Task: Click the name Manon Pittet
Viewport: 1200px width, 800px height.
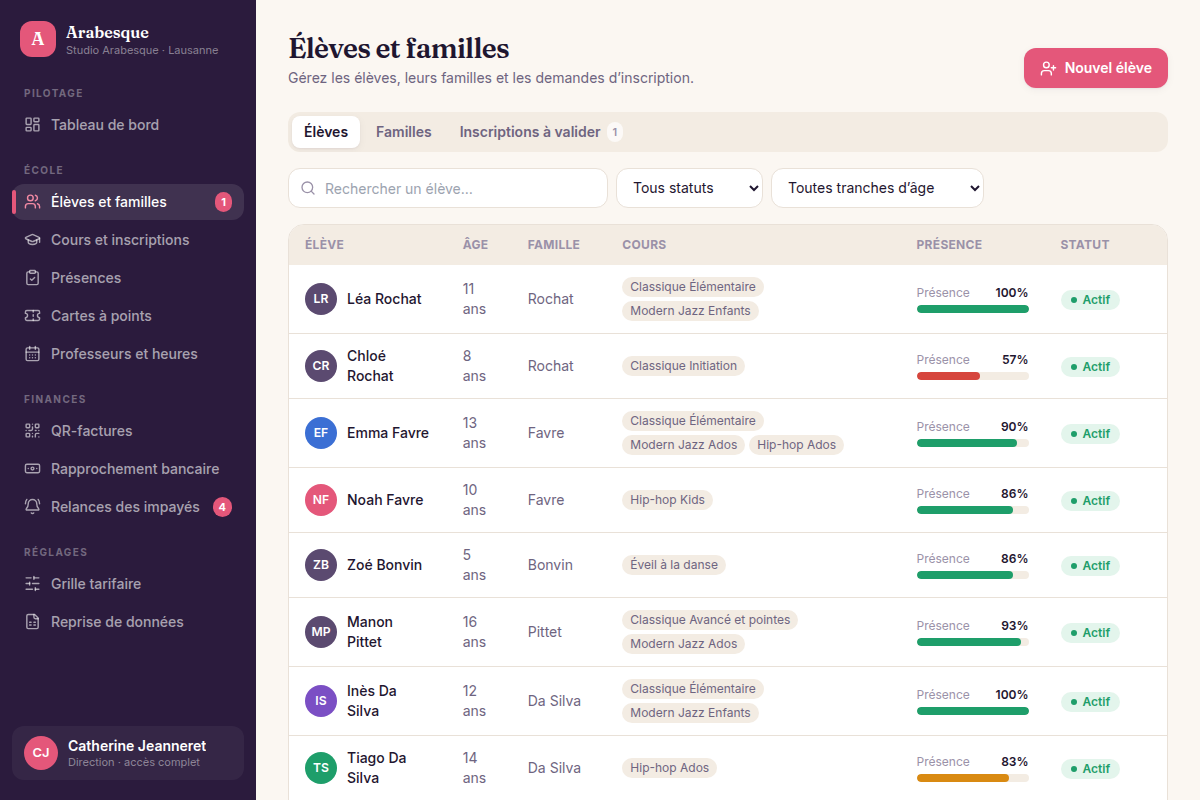Action: tap(370, 632)
